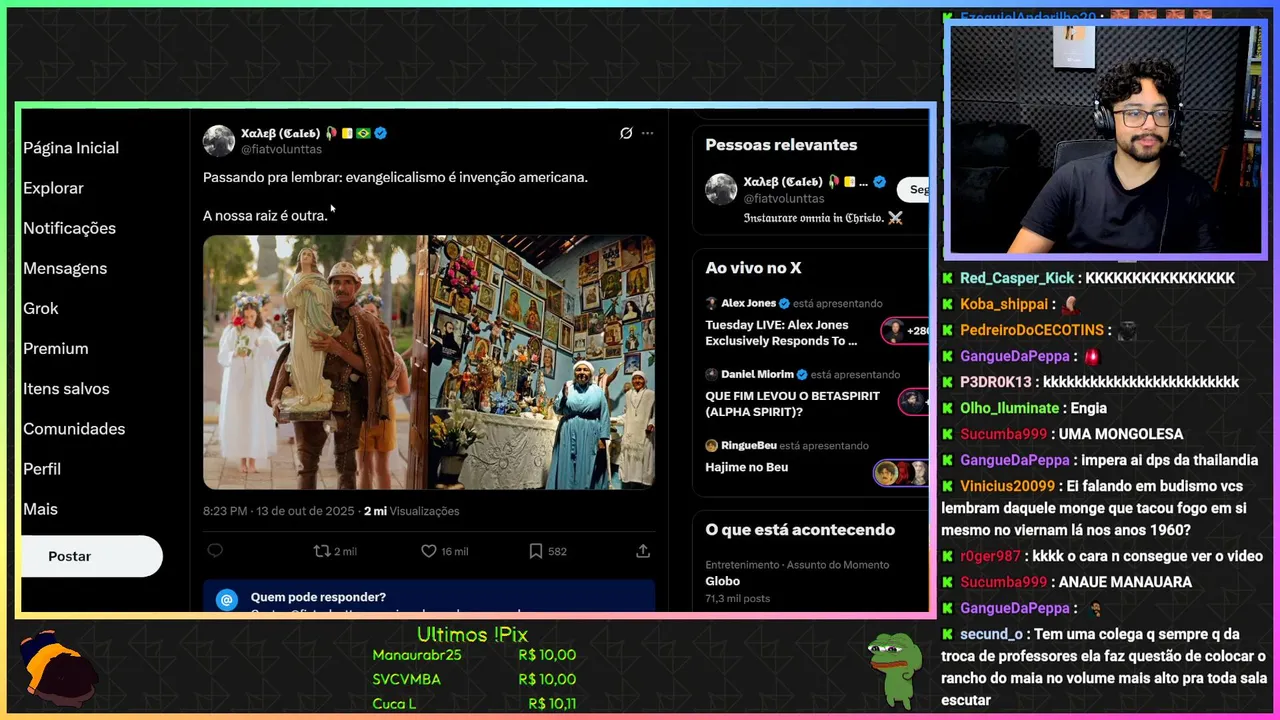Click 2 mi Visualizações count
This screenshot has height=720, width=1280.
point(412,511)
